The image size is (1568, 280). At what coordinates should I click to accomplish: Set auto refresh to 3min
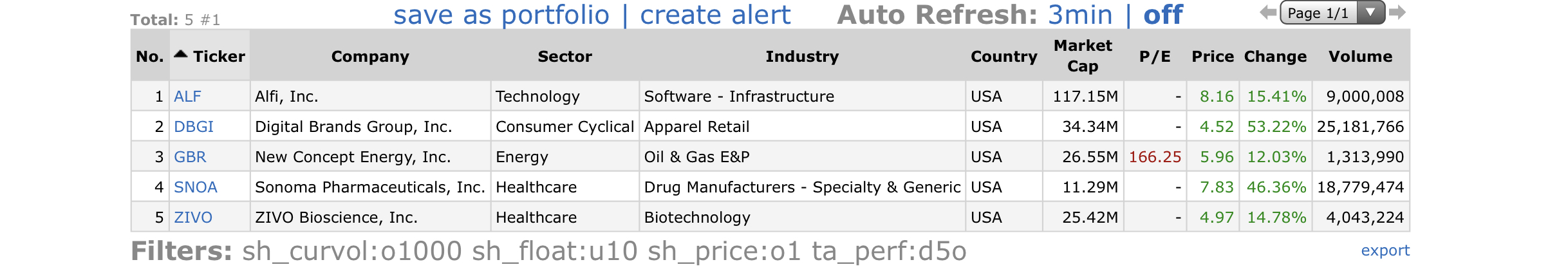coord(1080,15)
